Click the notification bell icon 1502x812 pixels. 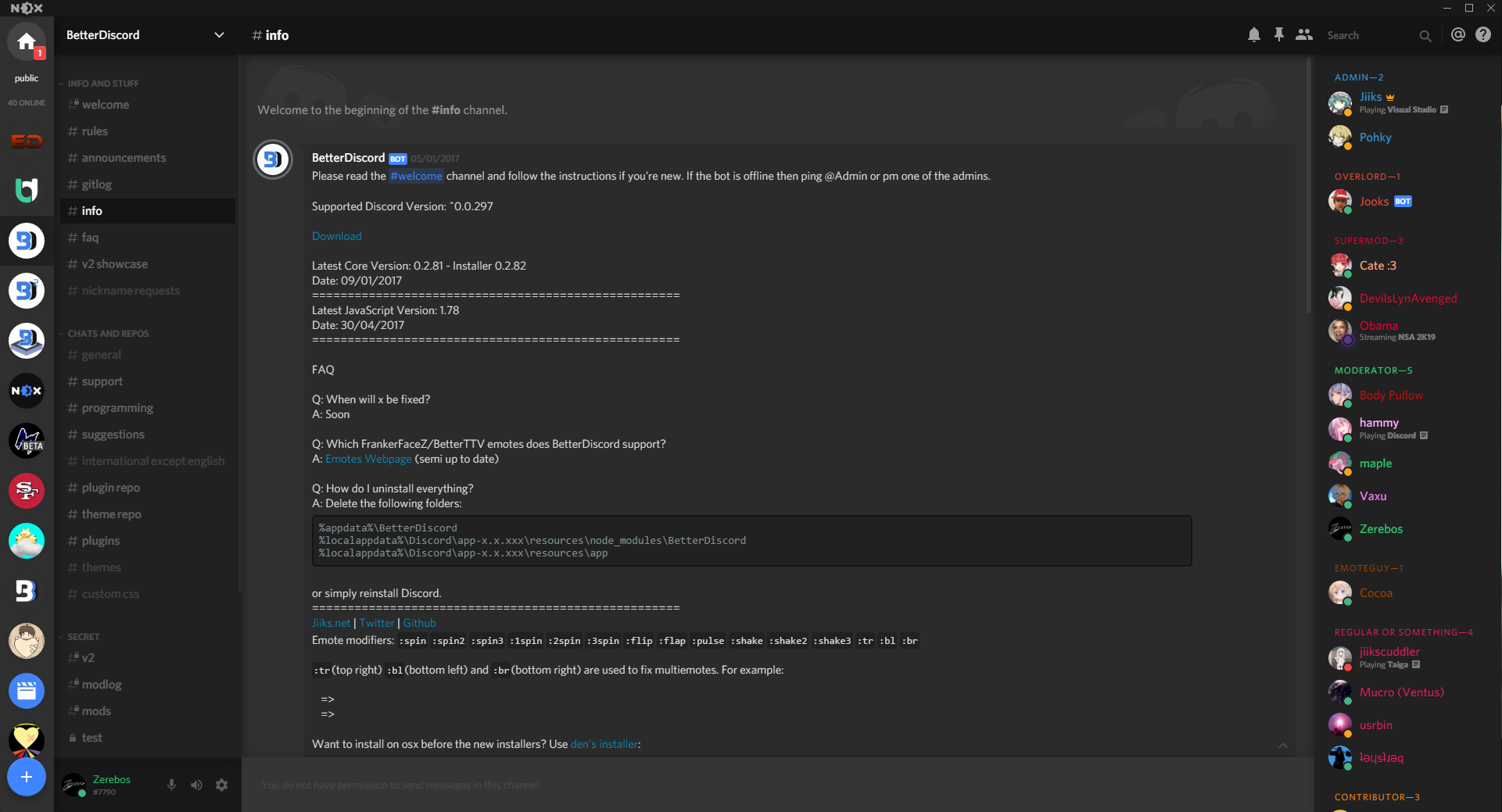1253,35
